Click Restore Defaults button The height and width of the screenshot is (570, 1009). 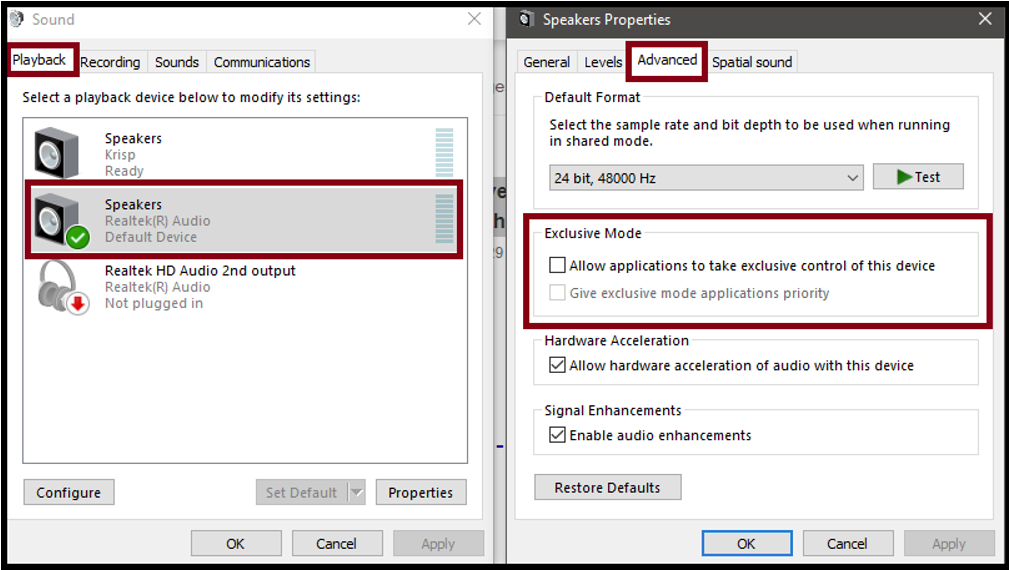click(x=607, y=487)
